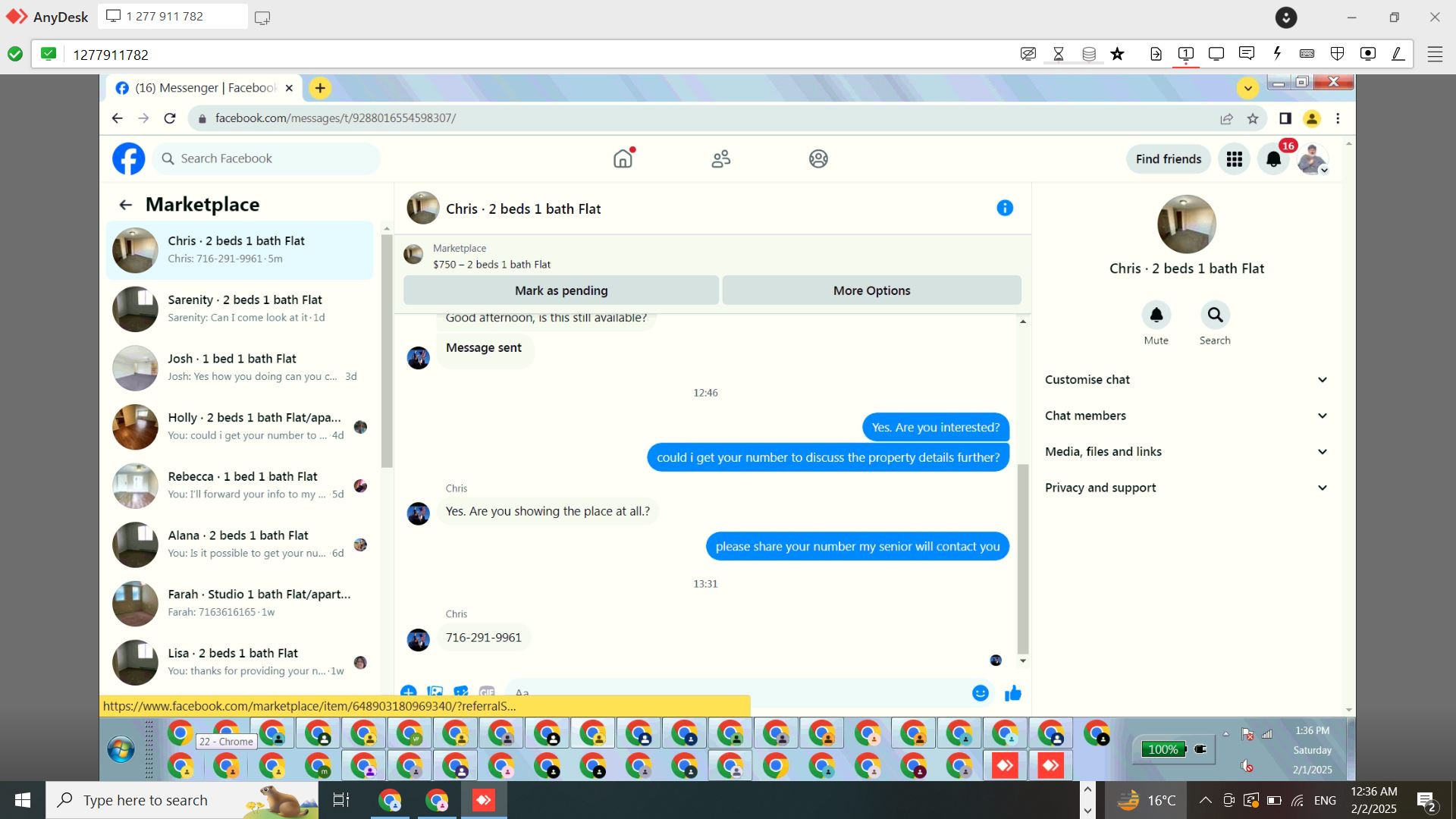Open the Facebook menu grid icon
Image resolution: width=1456 pixels, height=819 pixels.
pyautogui.click(x=1234, y=158)
